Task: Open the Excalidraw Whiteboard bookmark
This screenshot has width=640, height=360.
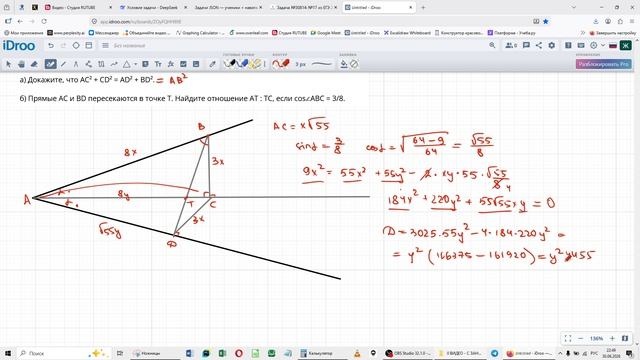Action: 407,33
